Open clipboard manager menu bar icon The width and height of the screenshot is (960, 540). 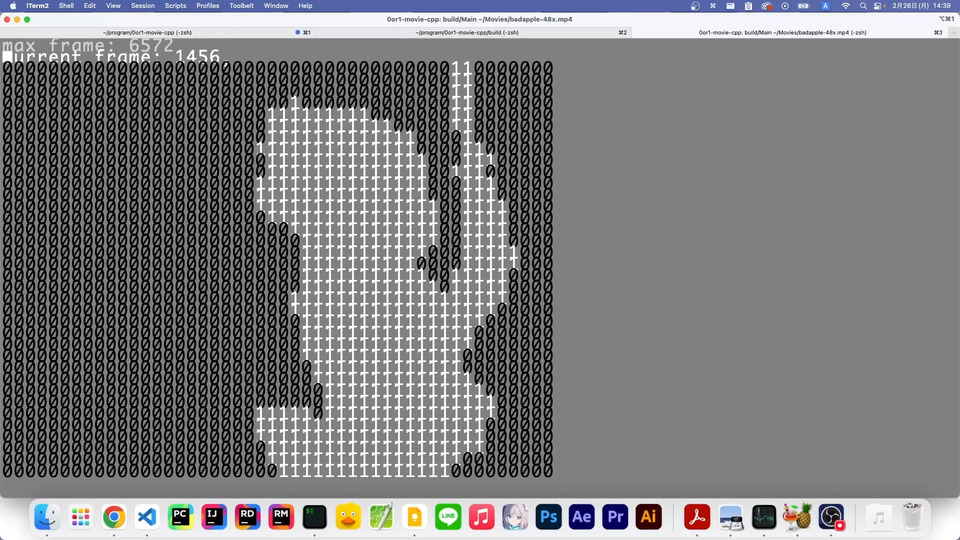pyautogui.click(x=748, y=6)
